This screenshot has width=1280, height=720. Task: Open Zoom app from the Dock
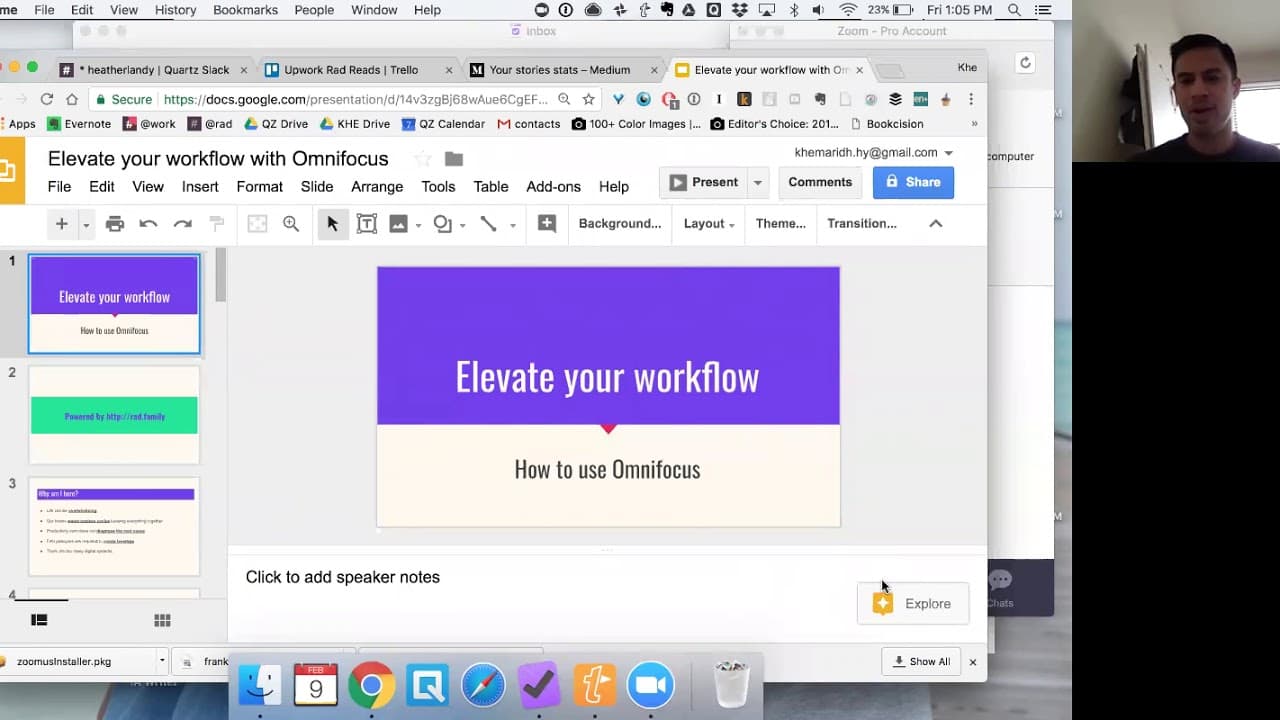coord(650,686)
